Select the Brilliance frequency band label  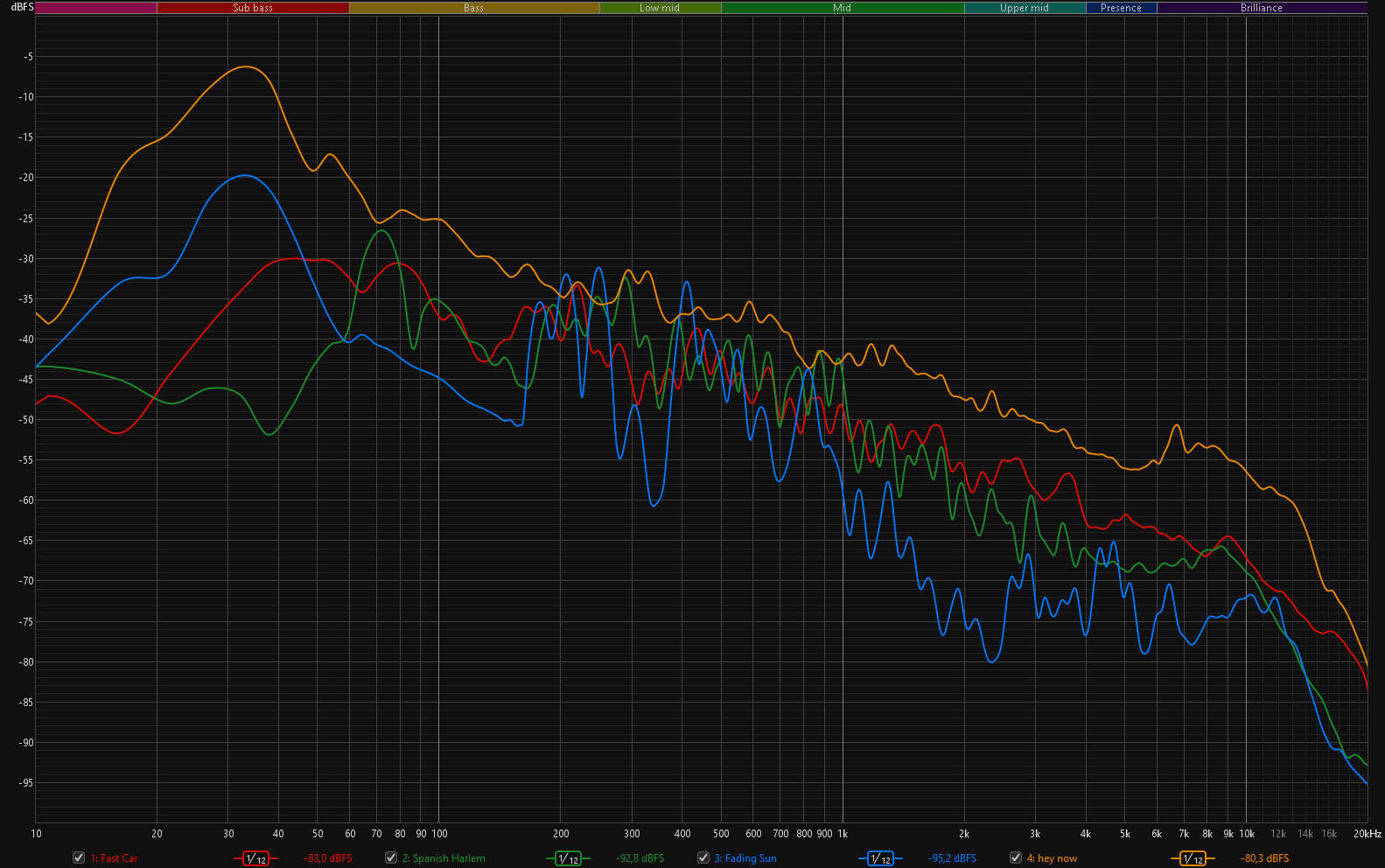(x=1262, y=8)
